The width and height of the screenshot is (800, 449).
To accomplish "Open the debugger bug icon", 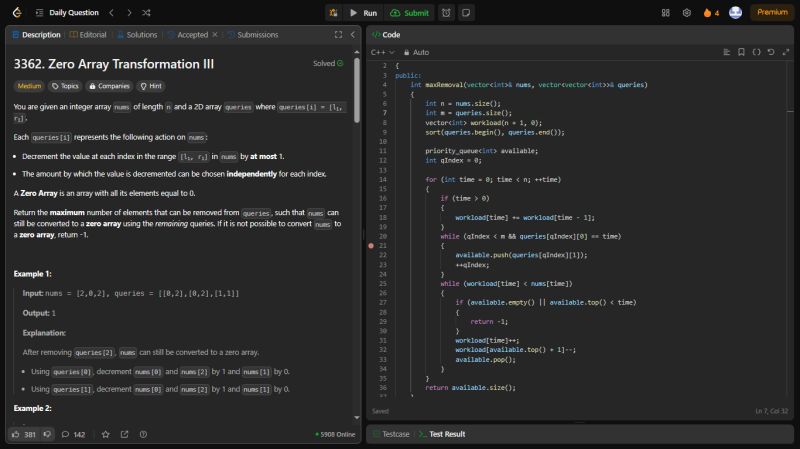I will [333, 13].
